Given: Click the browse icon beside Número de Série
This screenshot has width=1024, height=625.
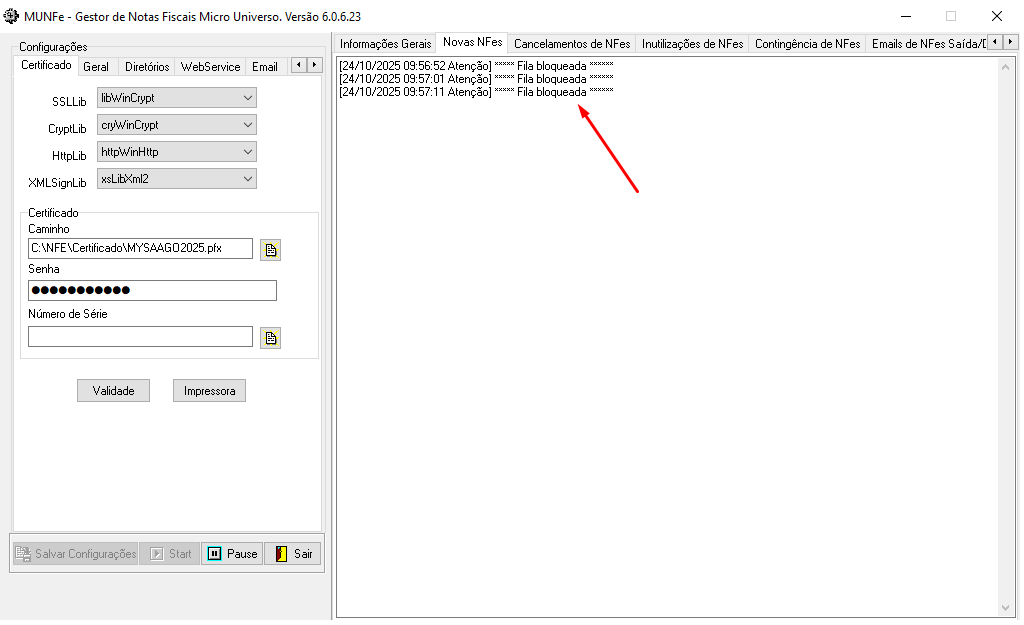Looking at the screenshot, I should tap(270, 338).
